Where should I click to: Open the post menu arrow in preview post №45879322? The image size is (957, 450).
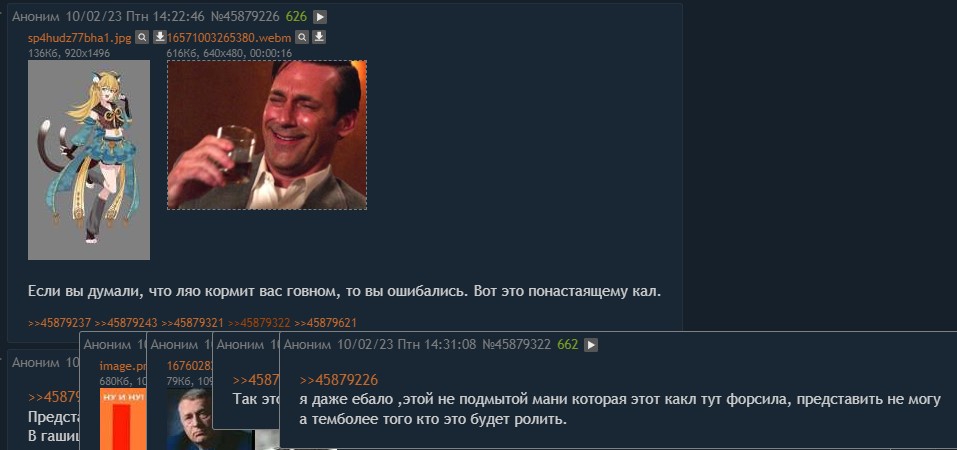590,345
